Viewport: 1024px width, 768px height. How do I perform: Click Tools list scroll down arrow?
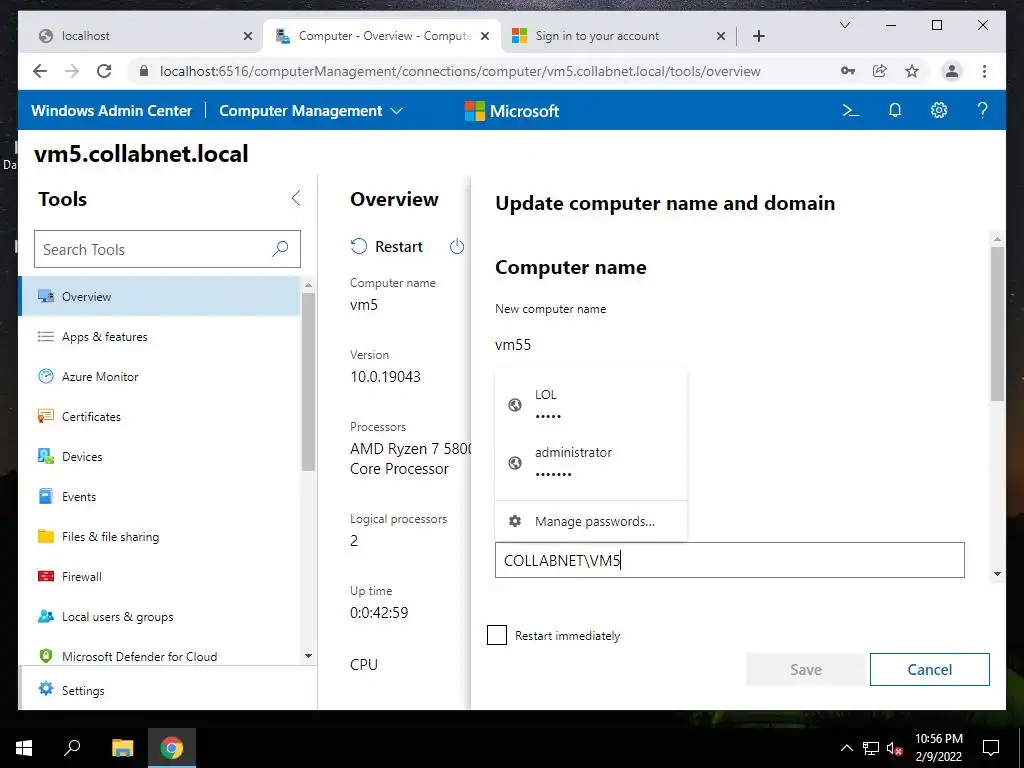click(308, 656)
